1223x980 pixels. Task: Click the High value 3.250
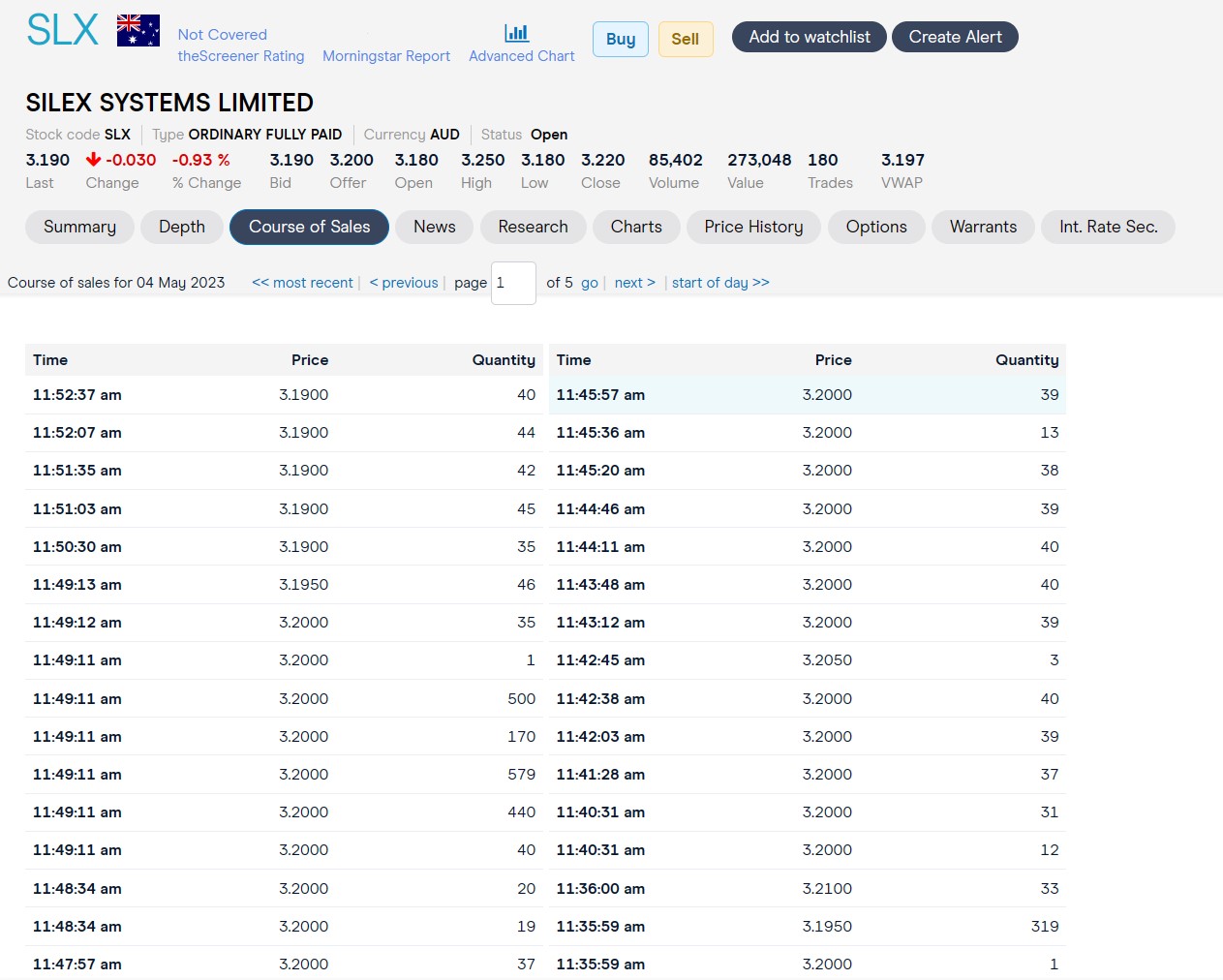483,160
